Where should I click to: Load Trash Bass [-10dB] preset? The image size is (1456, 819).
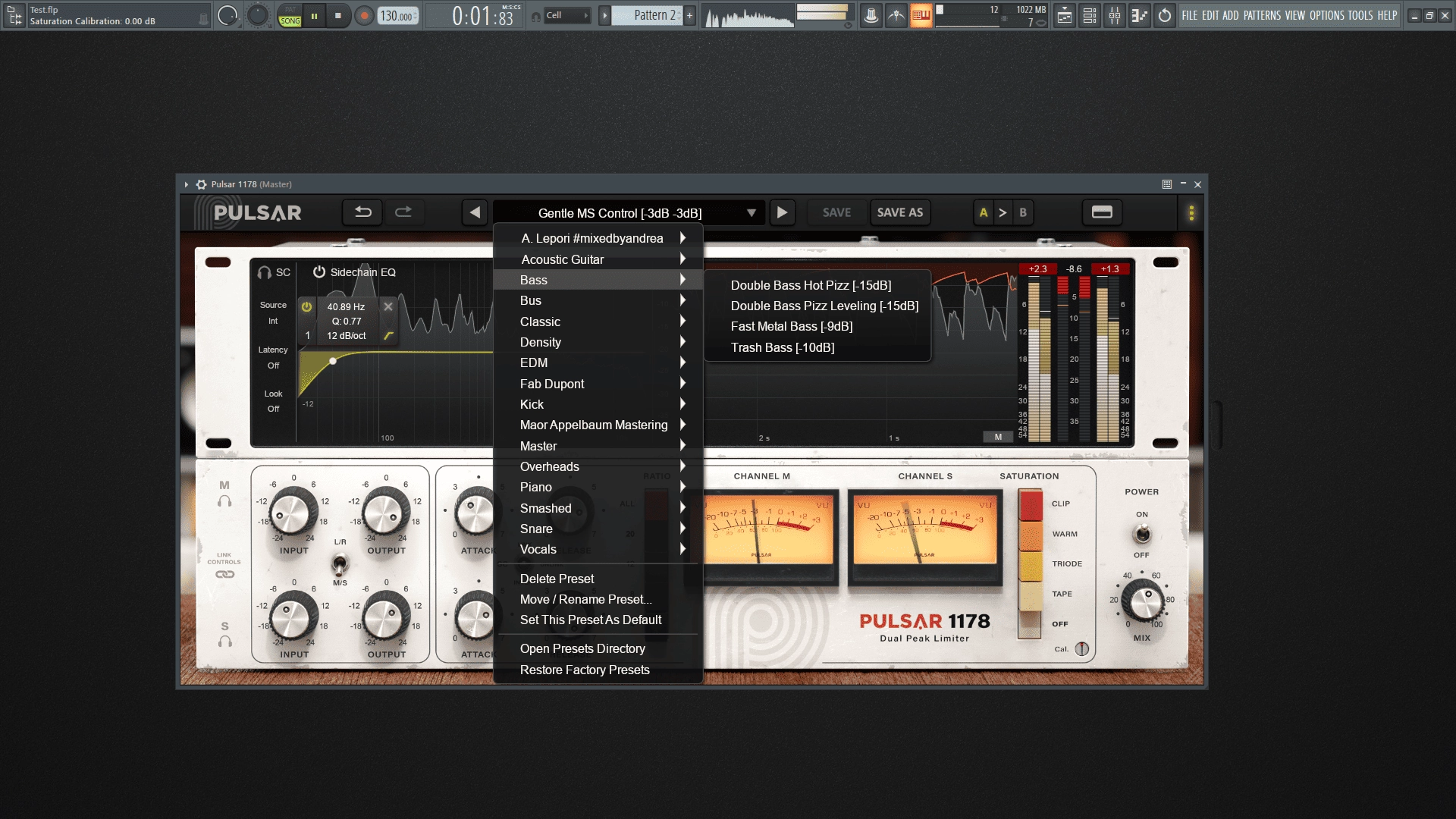817,347
